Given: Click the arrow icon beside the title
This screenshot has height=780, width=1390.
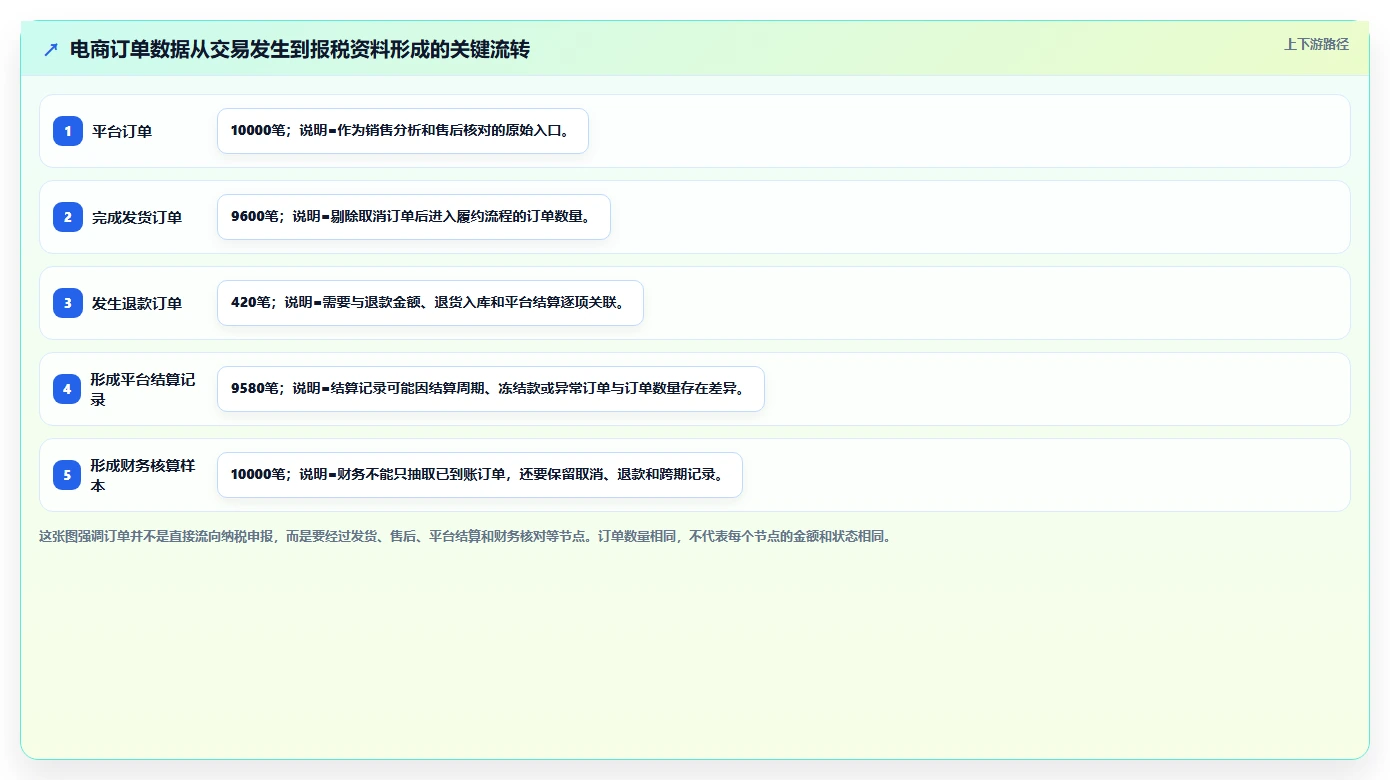Looking at the screenshot, I should pos(51,50).
